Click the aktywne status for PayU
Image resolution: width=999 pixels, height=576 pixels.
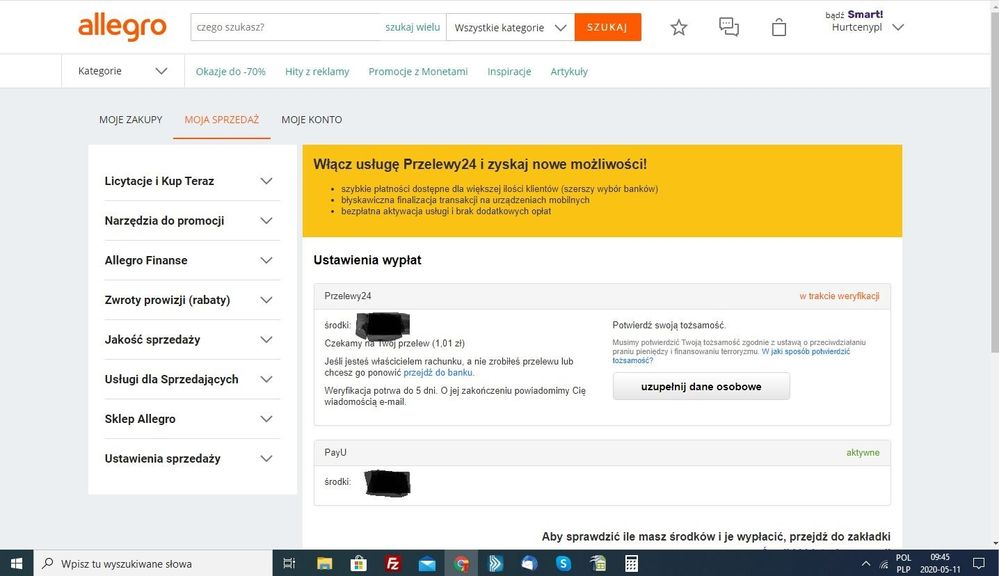(x=863, y=453)
